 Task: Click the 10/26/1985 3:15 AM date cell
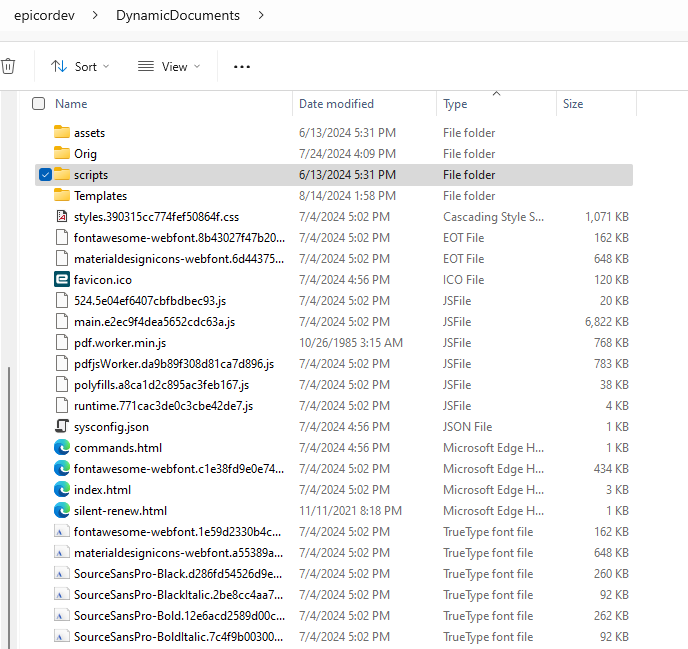351,343
